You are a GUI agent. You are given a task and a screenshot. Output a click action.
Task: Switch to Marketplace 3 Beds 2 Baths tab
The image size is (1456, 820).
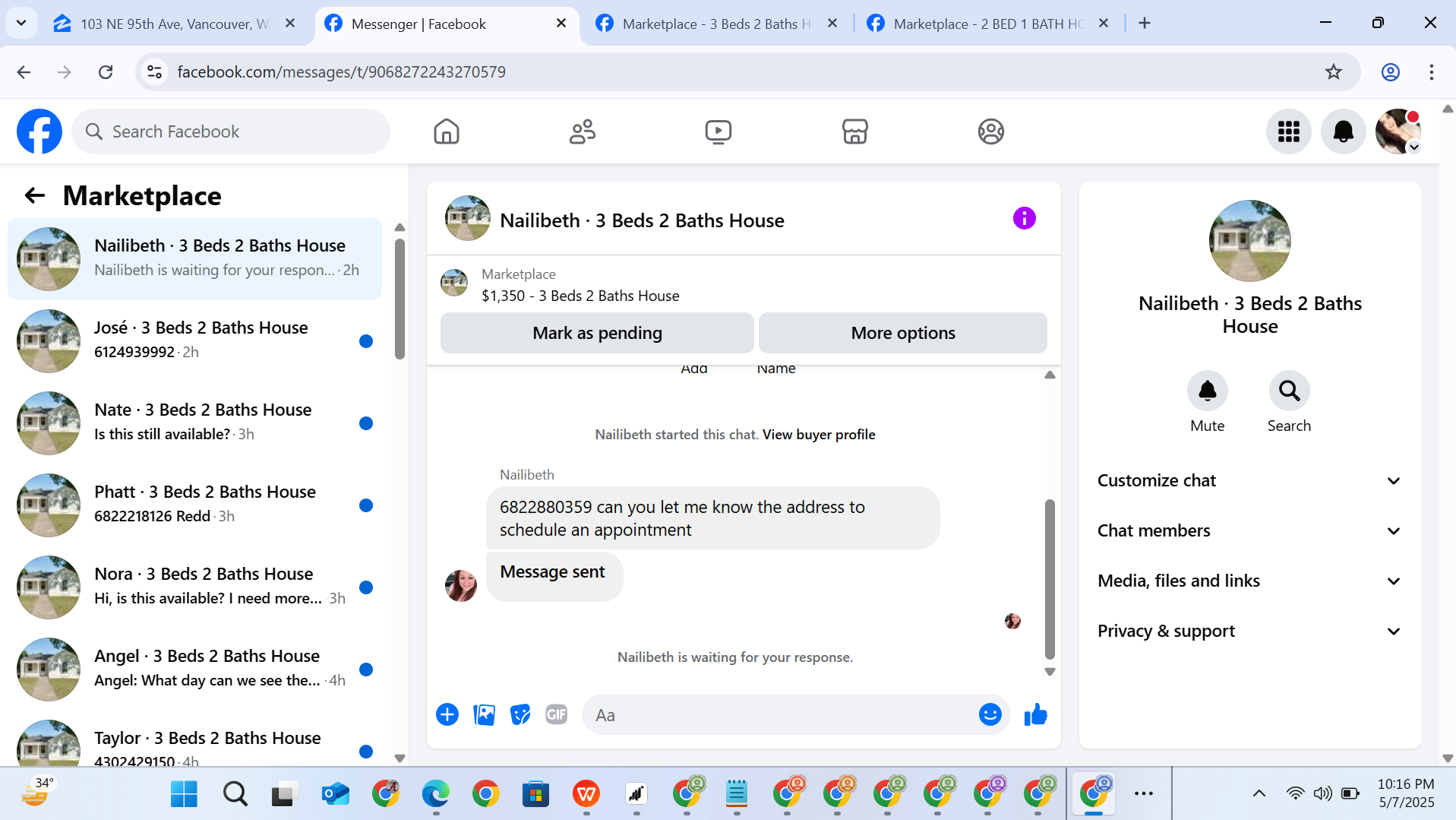pos(717,24)
